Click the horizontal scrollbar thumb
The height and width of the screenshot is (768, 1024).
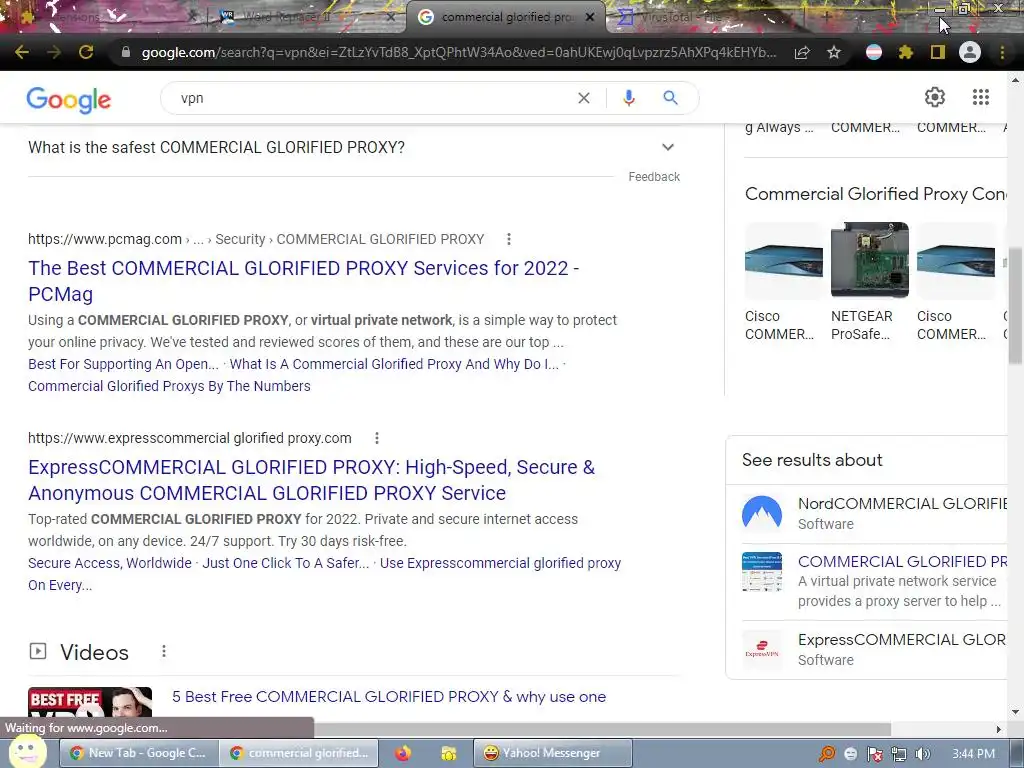pyautogui.click(x=602, y=729)
